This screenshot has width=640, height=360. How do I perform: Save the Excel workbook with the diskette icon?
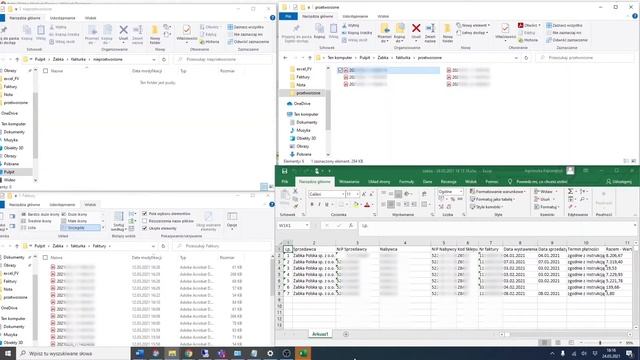284,171
